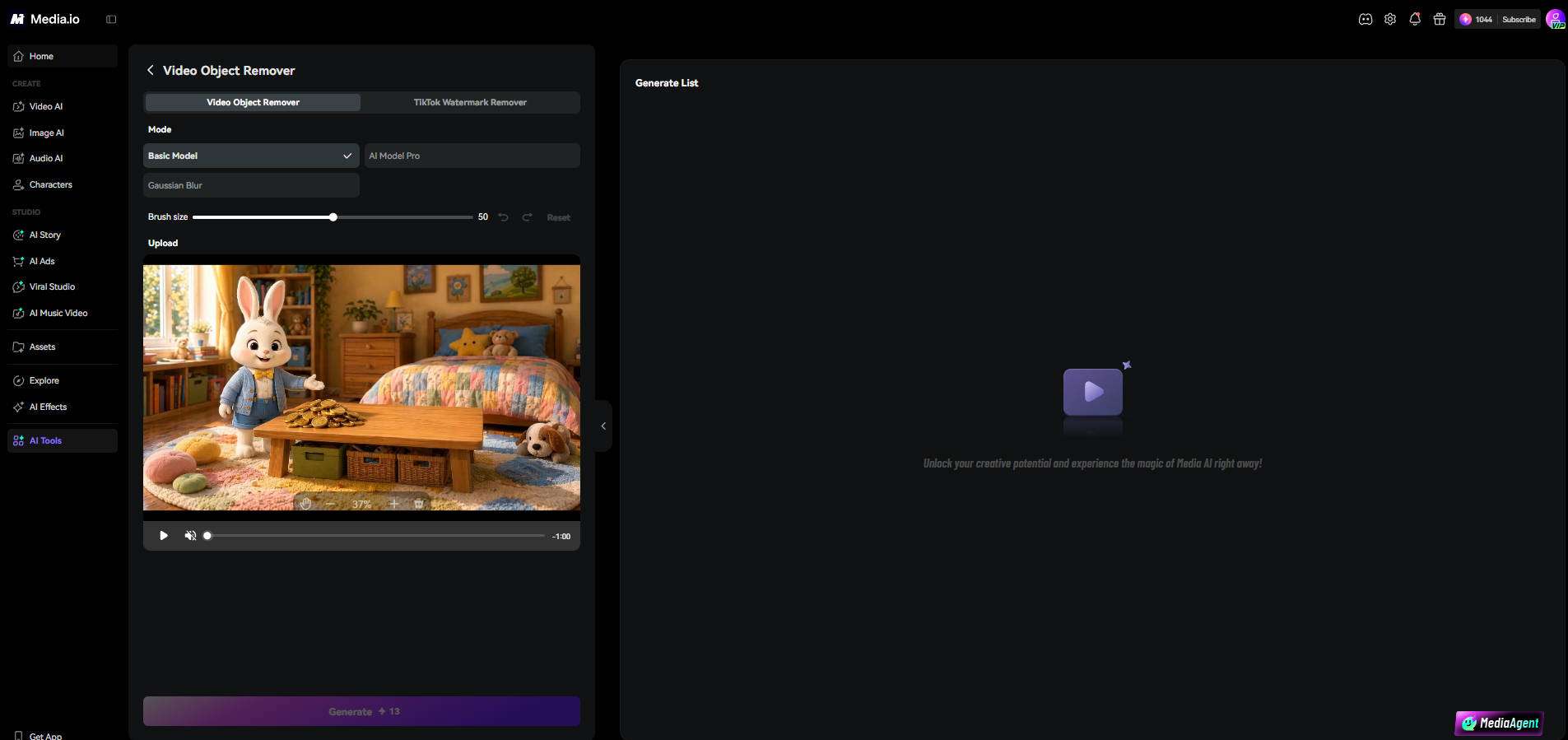Open the VIP profile avatar
This screenshot has width=1568, height=740.
1556,19
